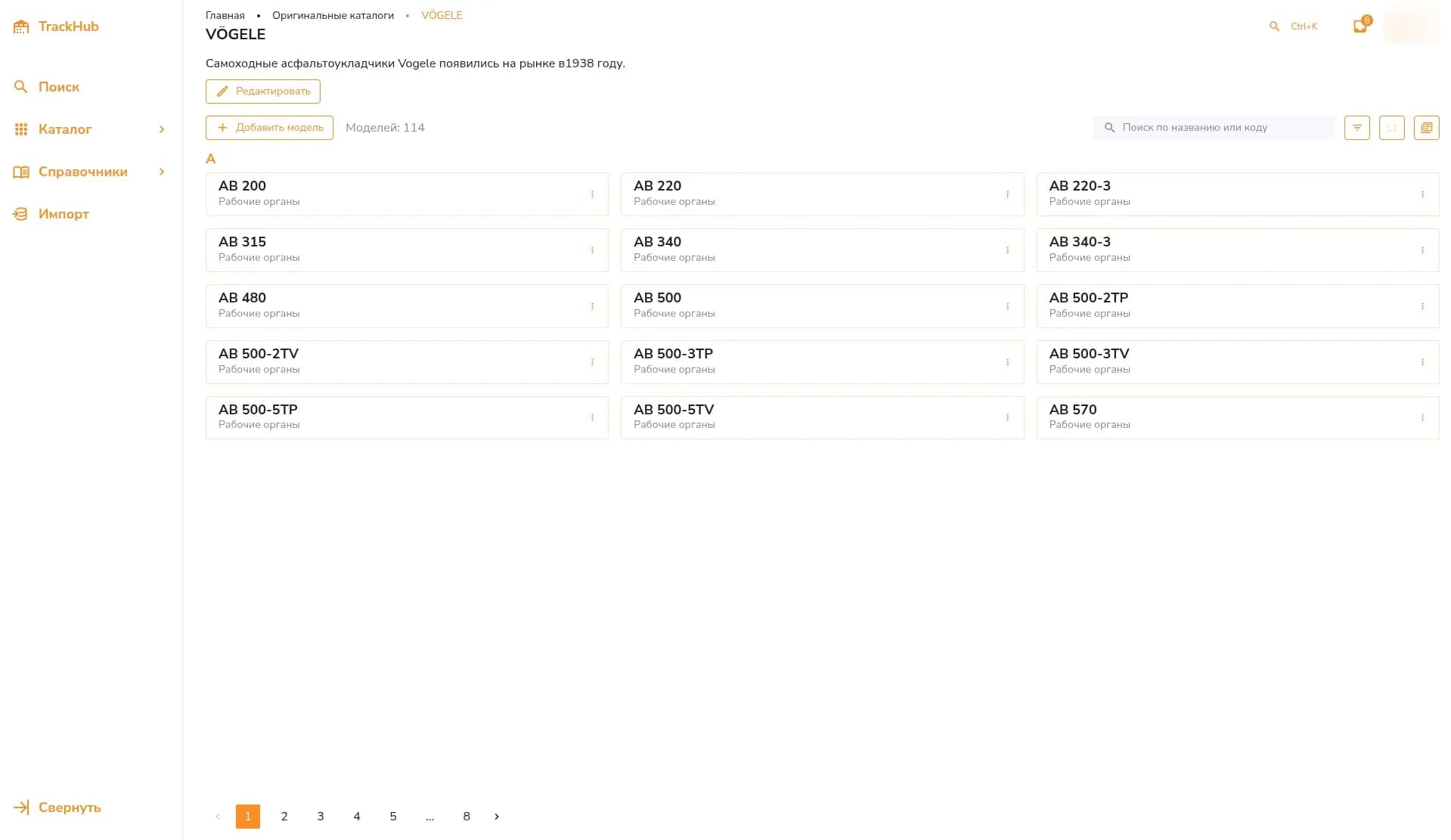Viewport: 1451px width, 840px height.
Task: Navigate to the Главная breadcrumb
Action: [225, 15]
